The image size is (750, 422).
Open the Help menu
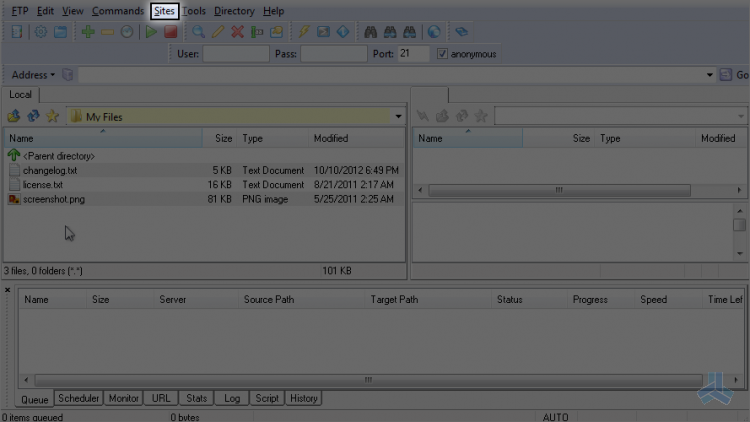click(274, 11)
